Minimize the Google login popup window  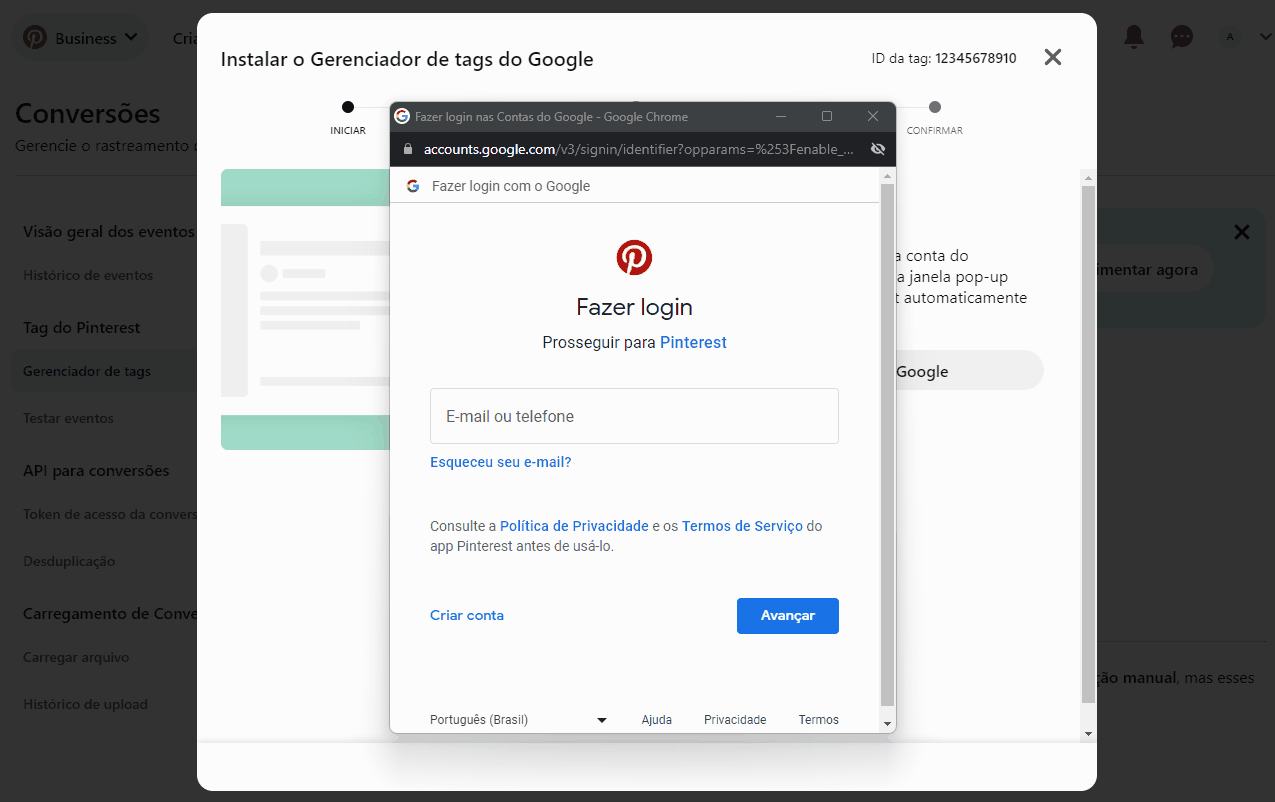tap(781, 116)
